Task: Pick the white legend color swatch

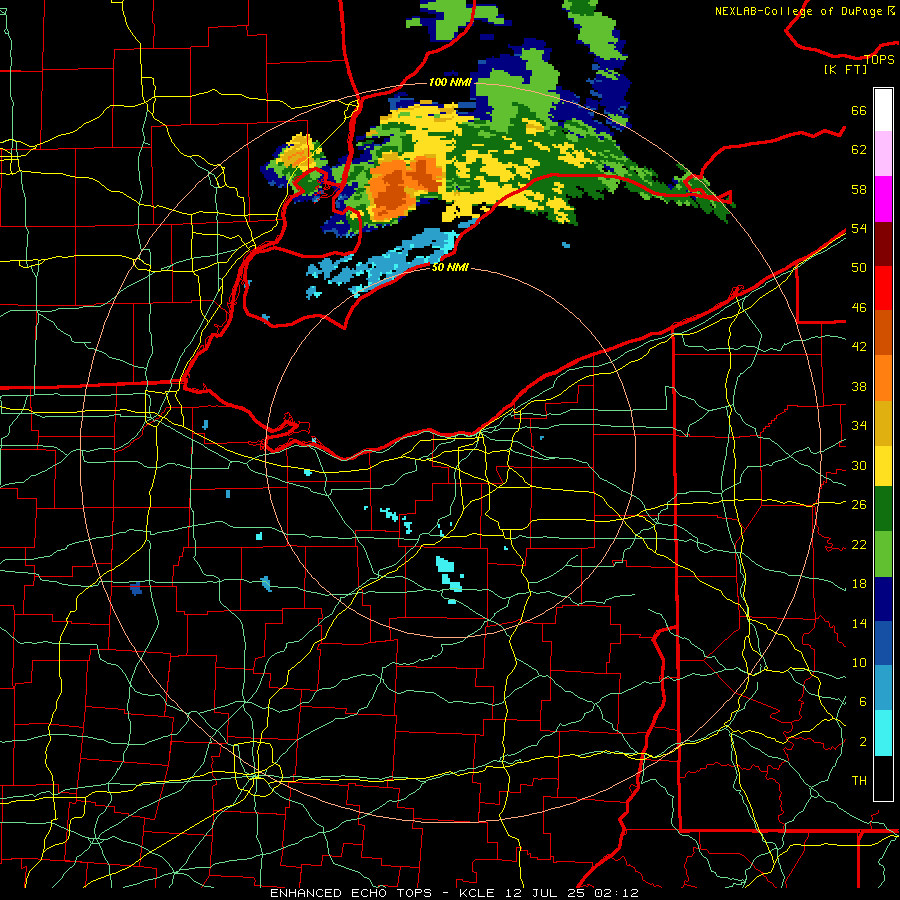Action: pyautogui.click(x=883, y=110)
